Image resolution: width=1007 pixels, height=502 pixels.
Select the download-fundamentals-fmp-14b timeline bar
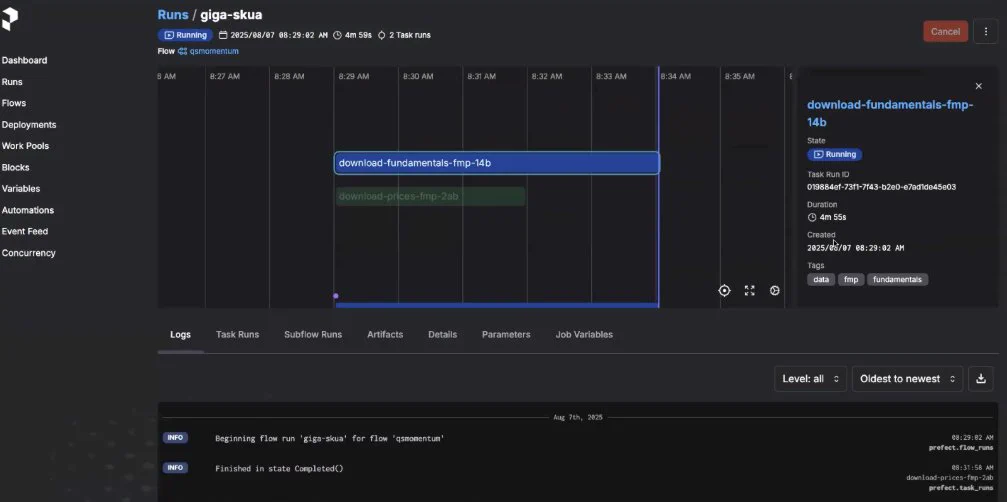[x=496, y=163]
